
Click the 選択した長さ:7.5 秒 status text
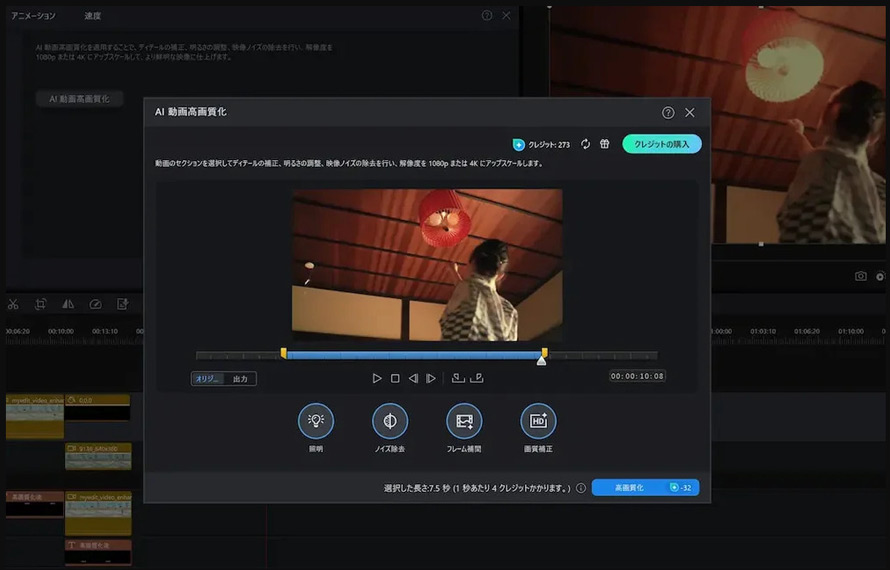click(417, 488)
